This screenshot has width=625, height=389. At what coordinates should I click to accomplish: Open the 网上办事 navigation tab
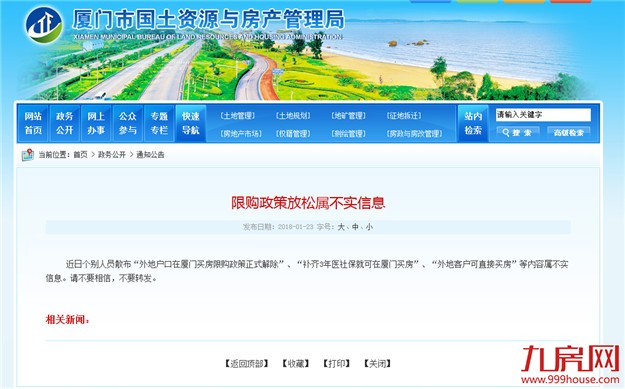(96, 123)
